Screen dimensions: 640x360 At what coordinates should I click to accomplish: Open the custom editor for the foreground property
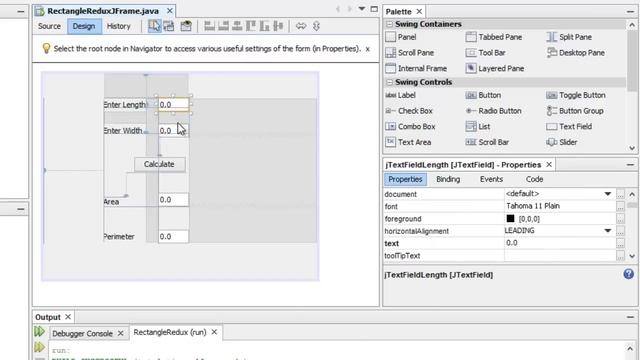point(620,219)
